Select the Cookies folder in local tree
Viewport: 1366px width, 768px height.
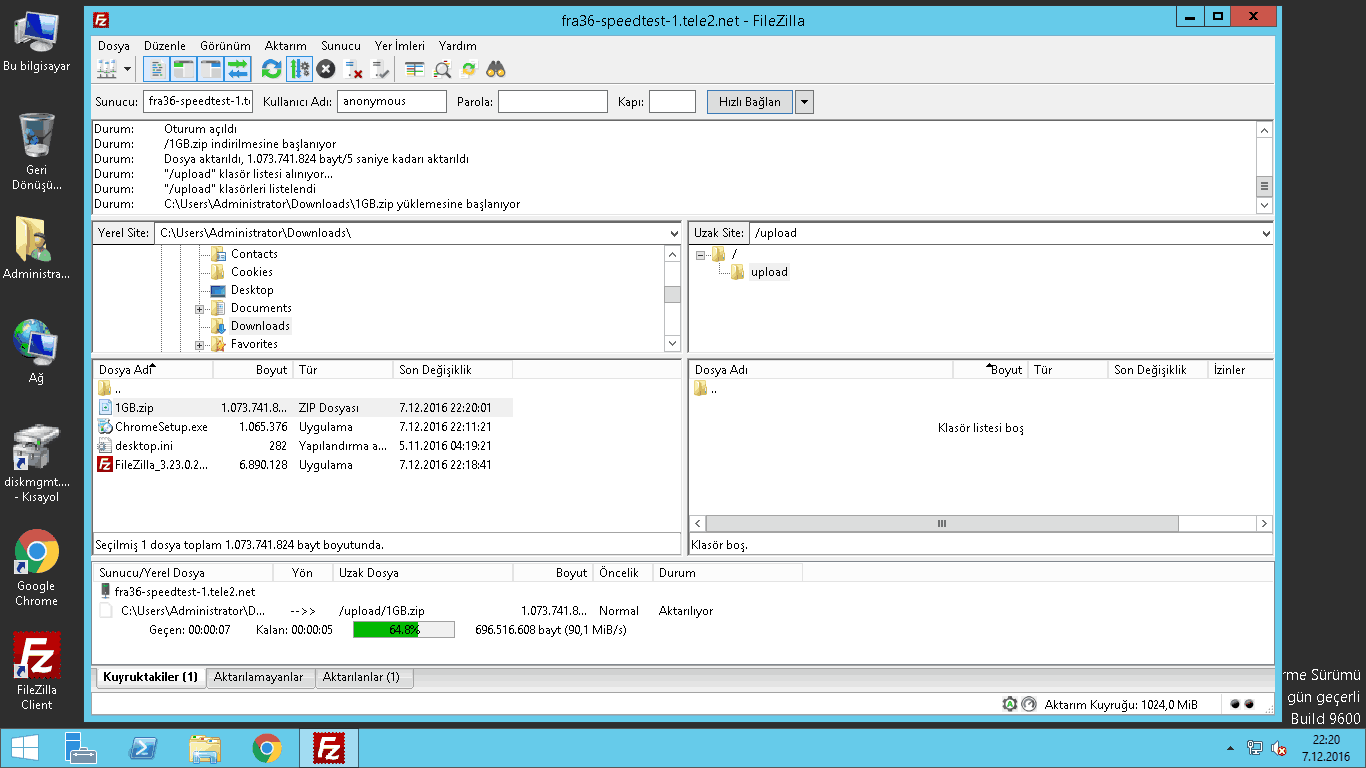click(251, 272)
